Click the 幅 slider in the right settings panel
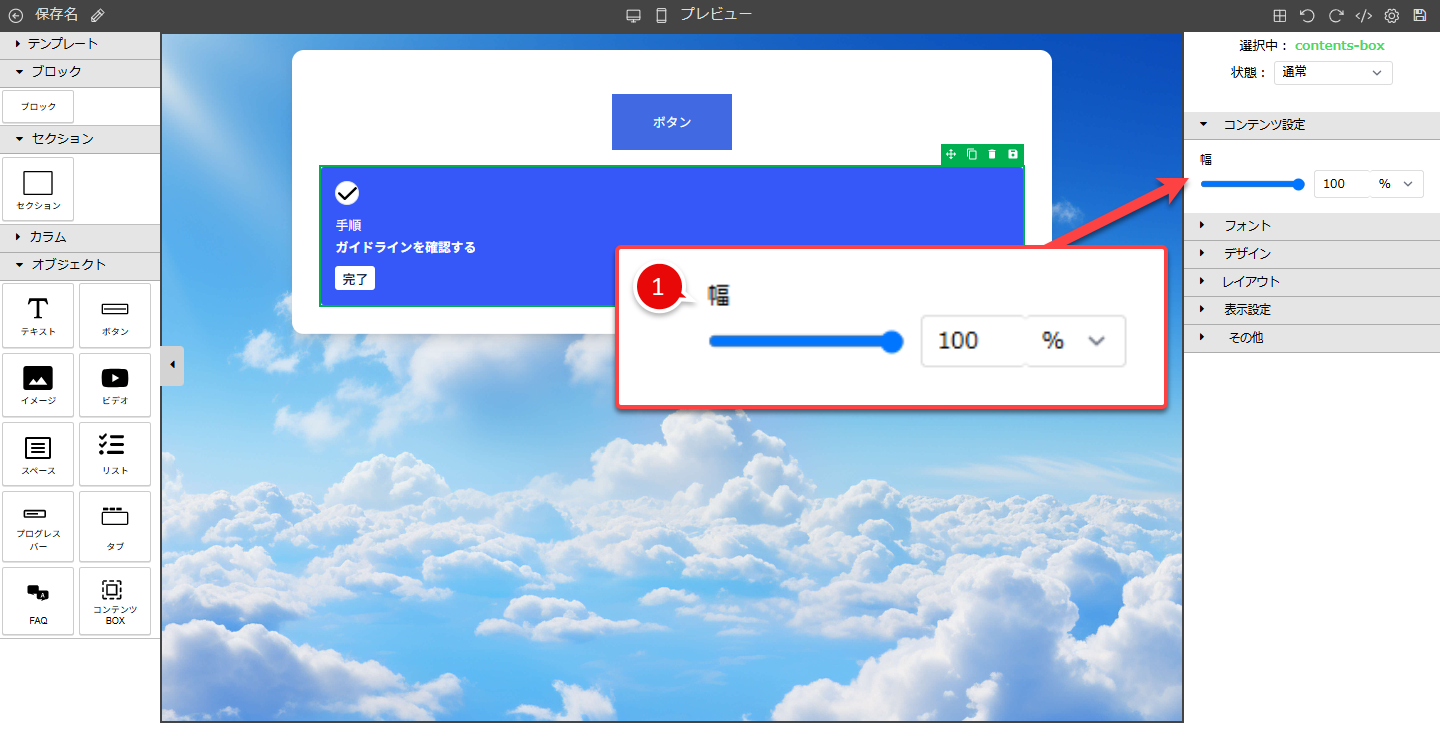 tap(1252, 184)
